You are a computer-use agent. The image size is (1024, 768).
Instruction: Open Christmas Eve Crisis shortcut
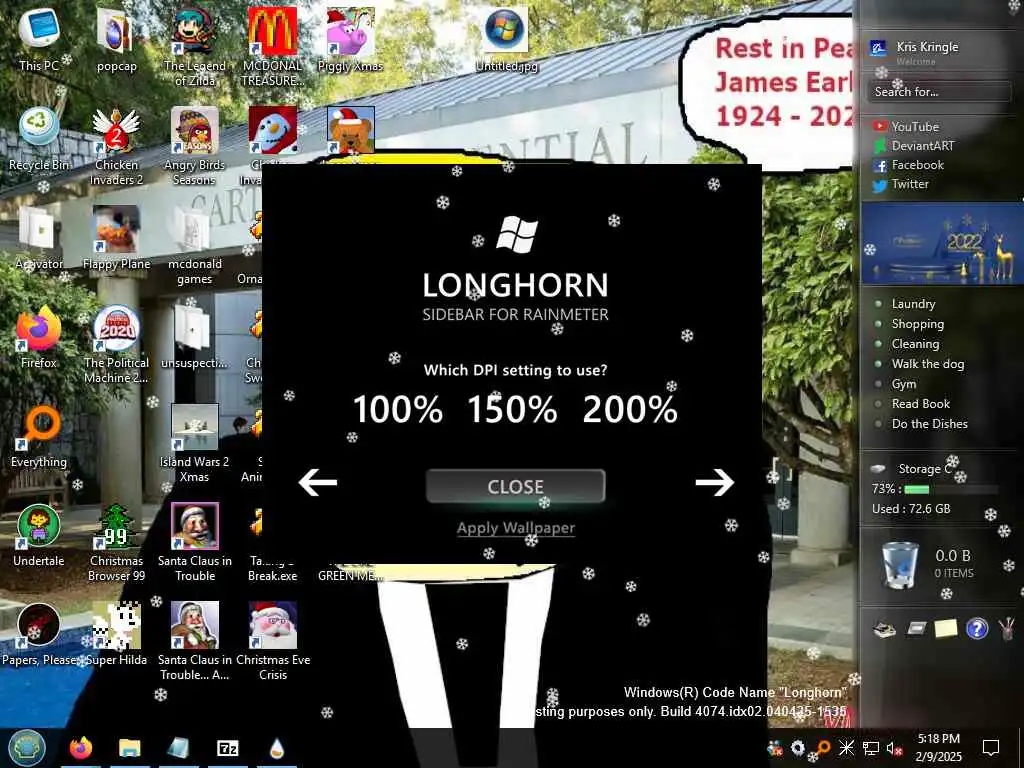272,642
